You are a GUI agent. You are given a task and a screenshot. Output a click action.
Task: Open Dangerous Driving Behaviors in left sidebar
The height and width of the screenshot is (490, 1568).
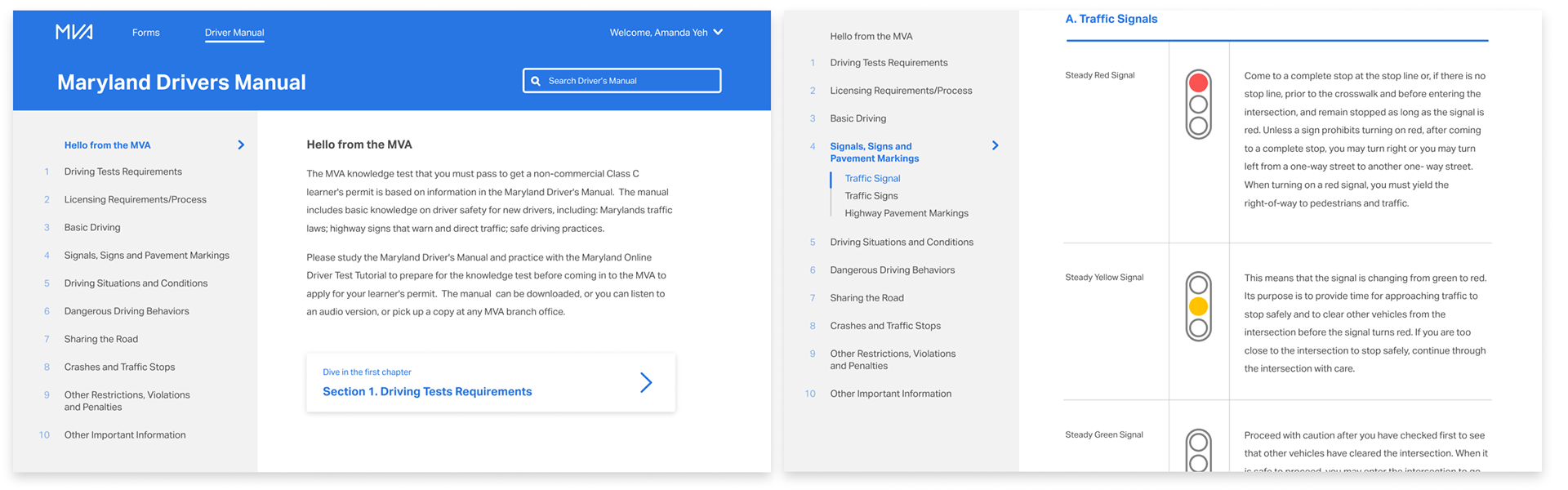click(127, 311)
